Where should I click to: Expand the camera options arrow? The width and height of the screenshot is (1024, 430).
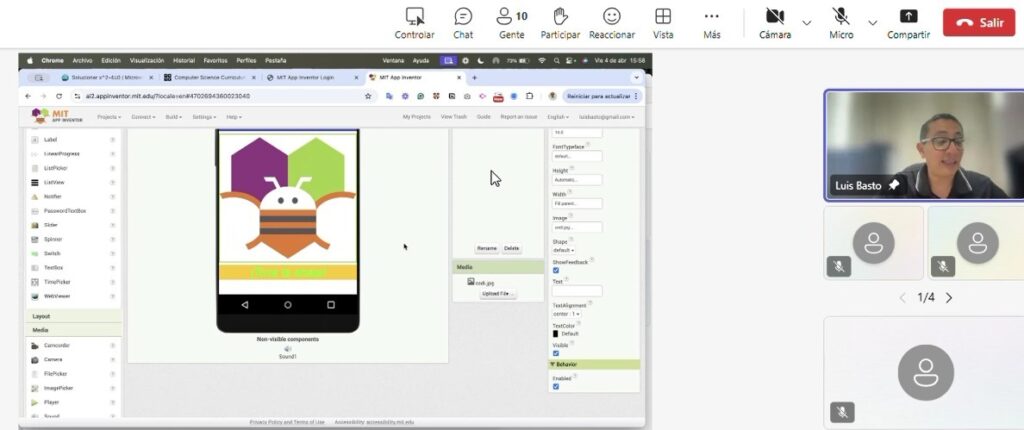coord(807,23)
